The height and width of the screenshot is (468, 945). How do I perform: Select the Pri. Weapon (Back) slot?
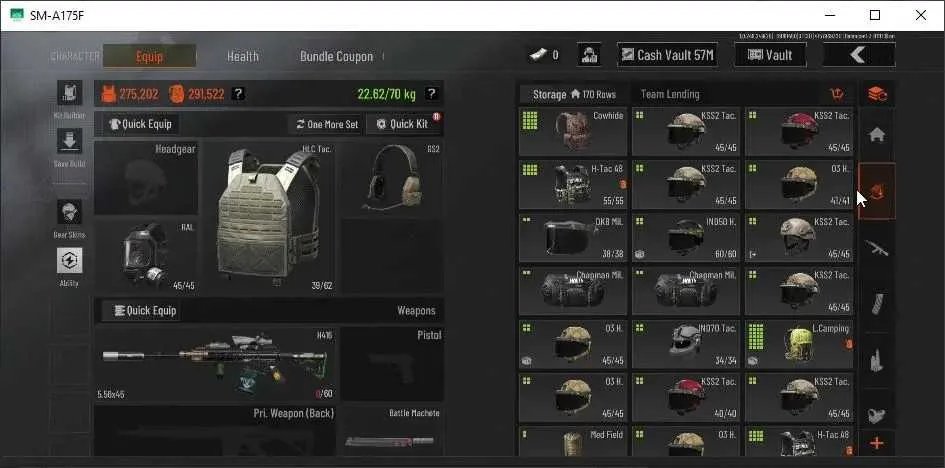click(x=216, y=431)
